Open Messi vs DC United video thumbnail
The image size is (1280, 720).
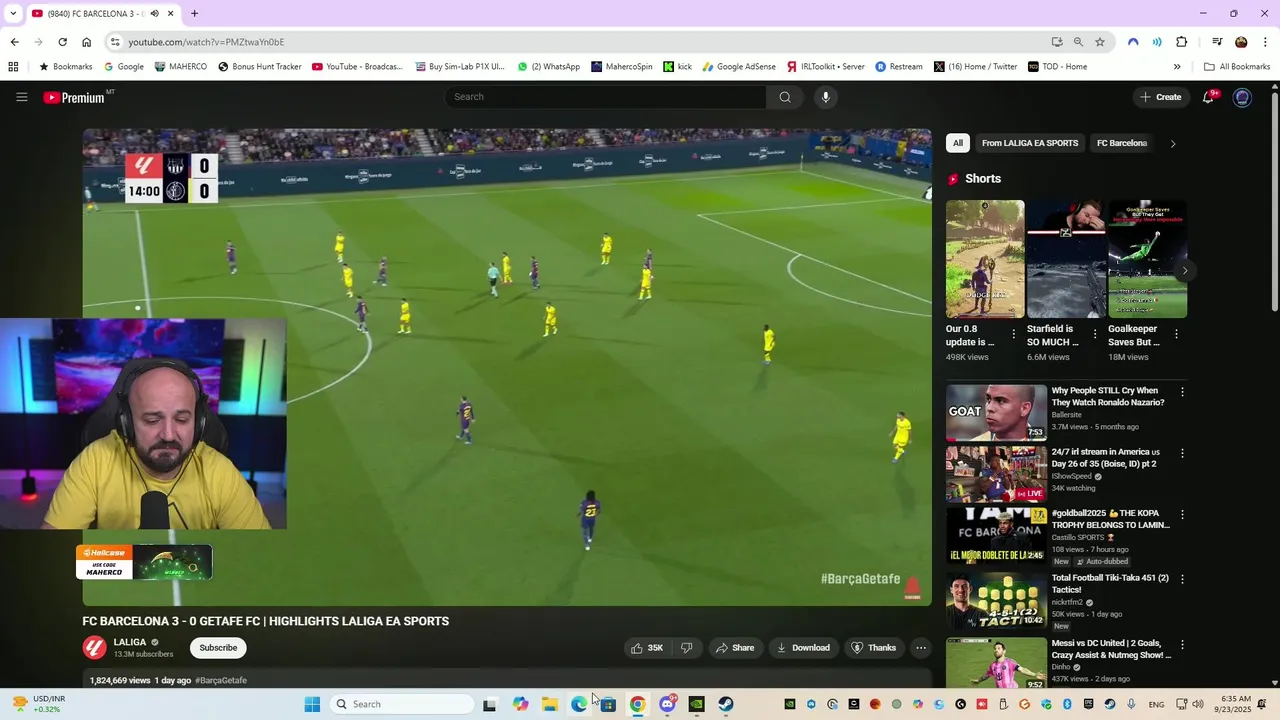[x=996, y=664]
